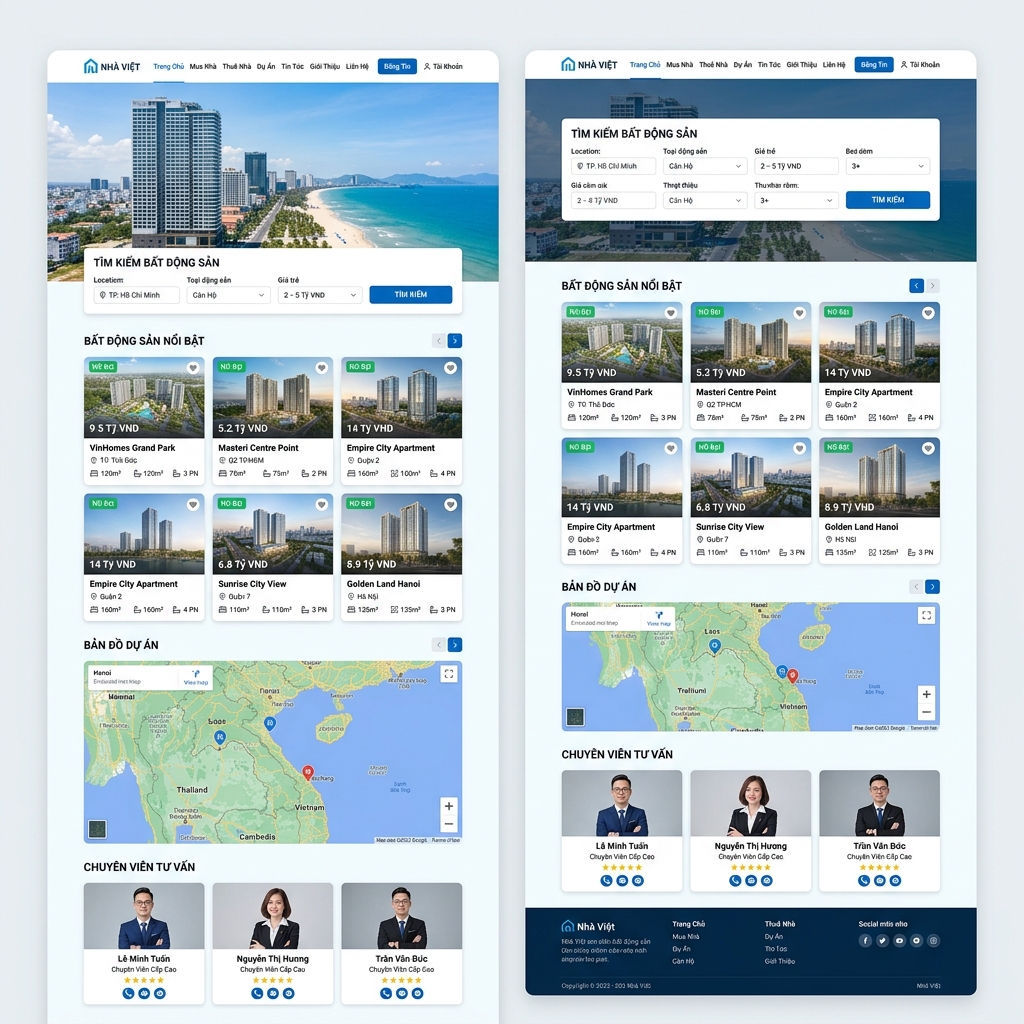Click TÌM KIẾM search button in right mockup
Viewport: 1024px width, 1024px height.
888,200
